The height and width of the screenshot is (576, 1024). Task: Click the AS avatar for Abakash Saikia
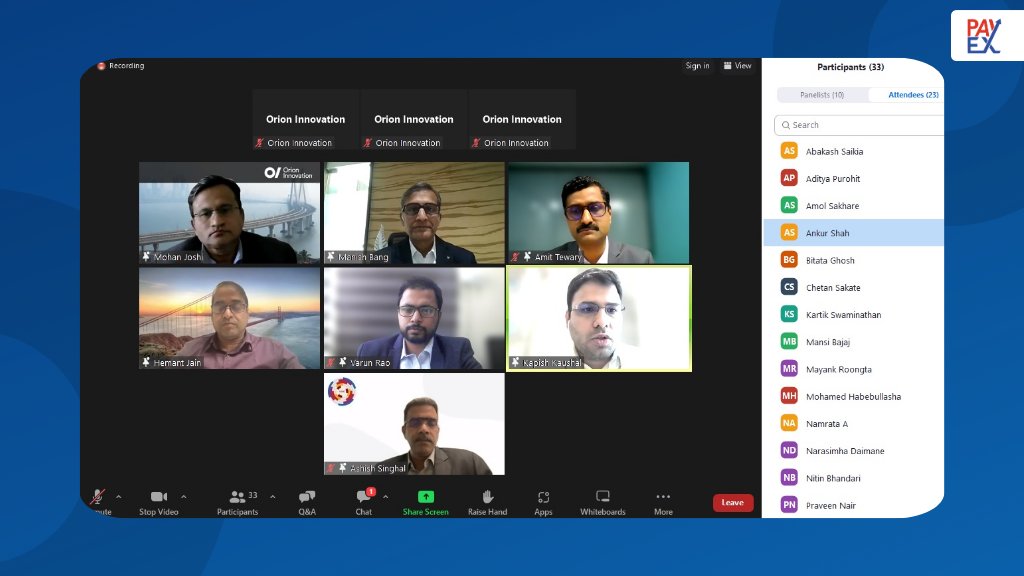pyautogui.click(x=789, y=151)
